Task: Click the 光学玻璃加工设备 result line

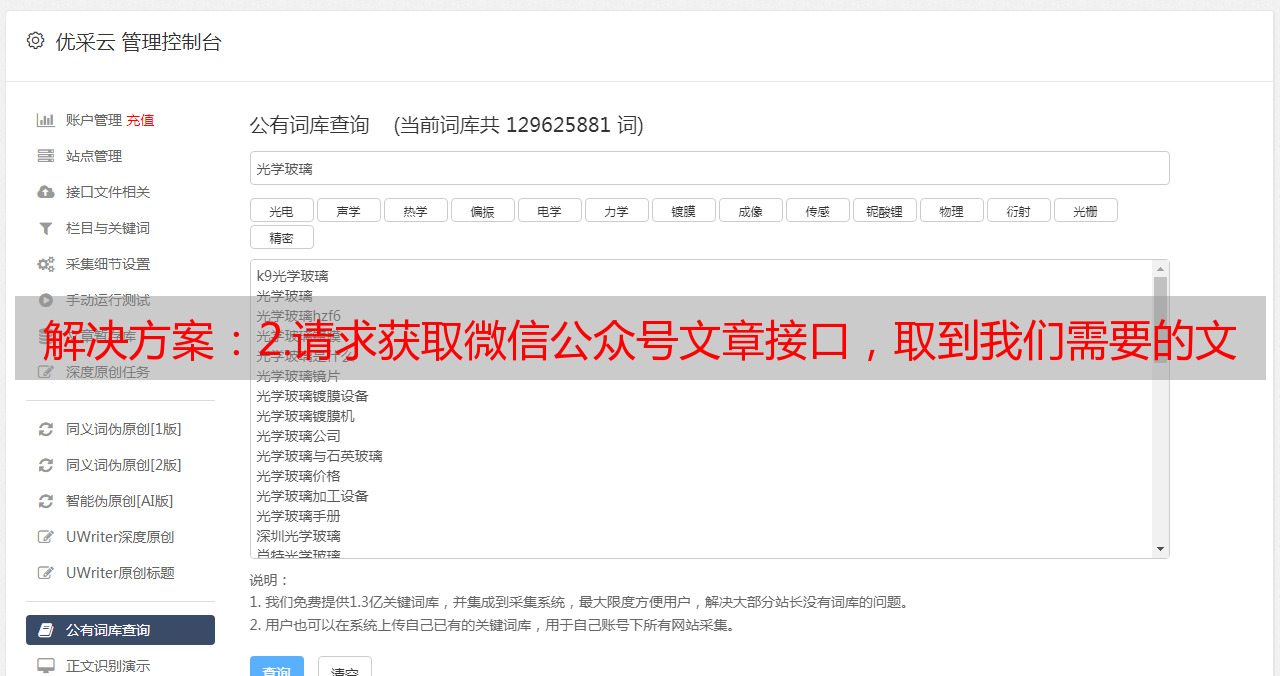Action: [312, 496]
